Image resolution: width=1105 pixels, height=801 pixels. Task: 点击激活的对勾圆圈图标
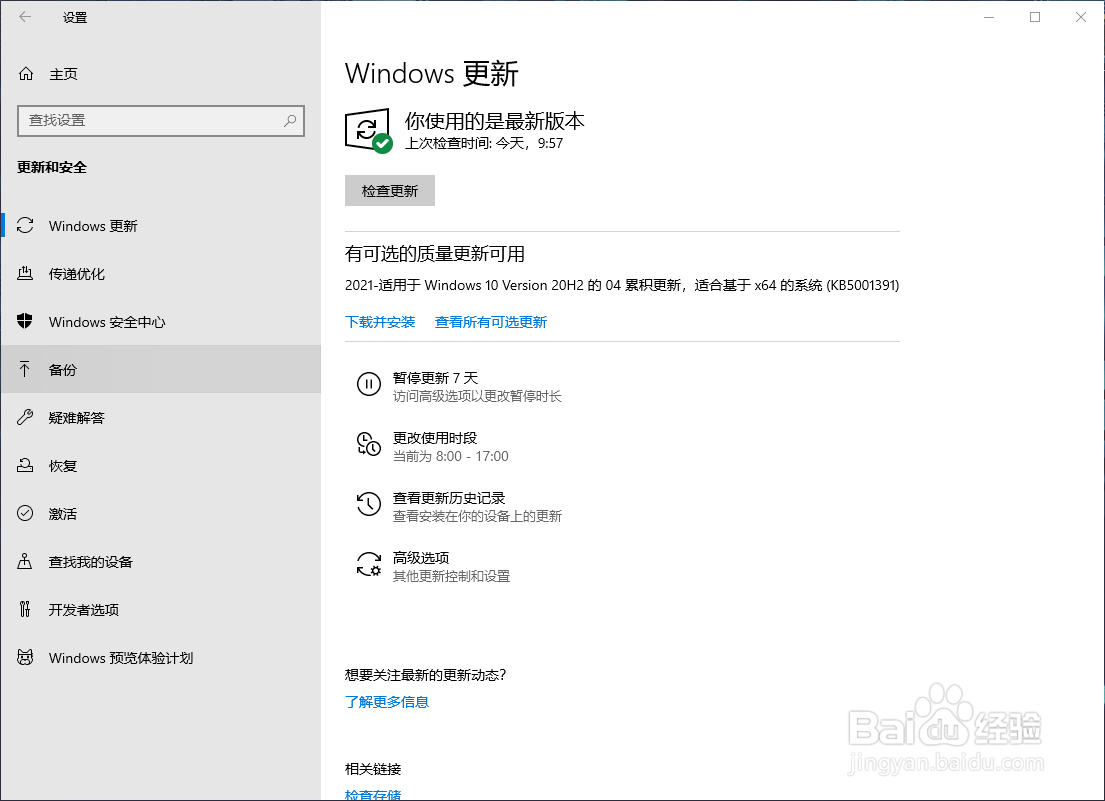coord(25,513)
